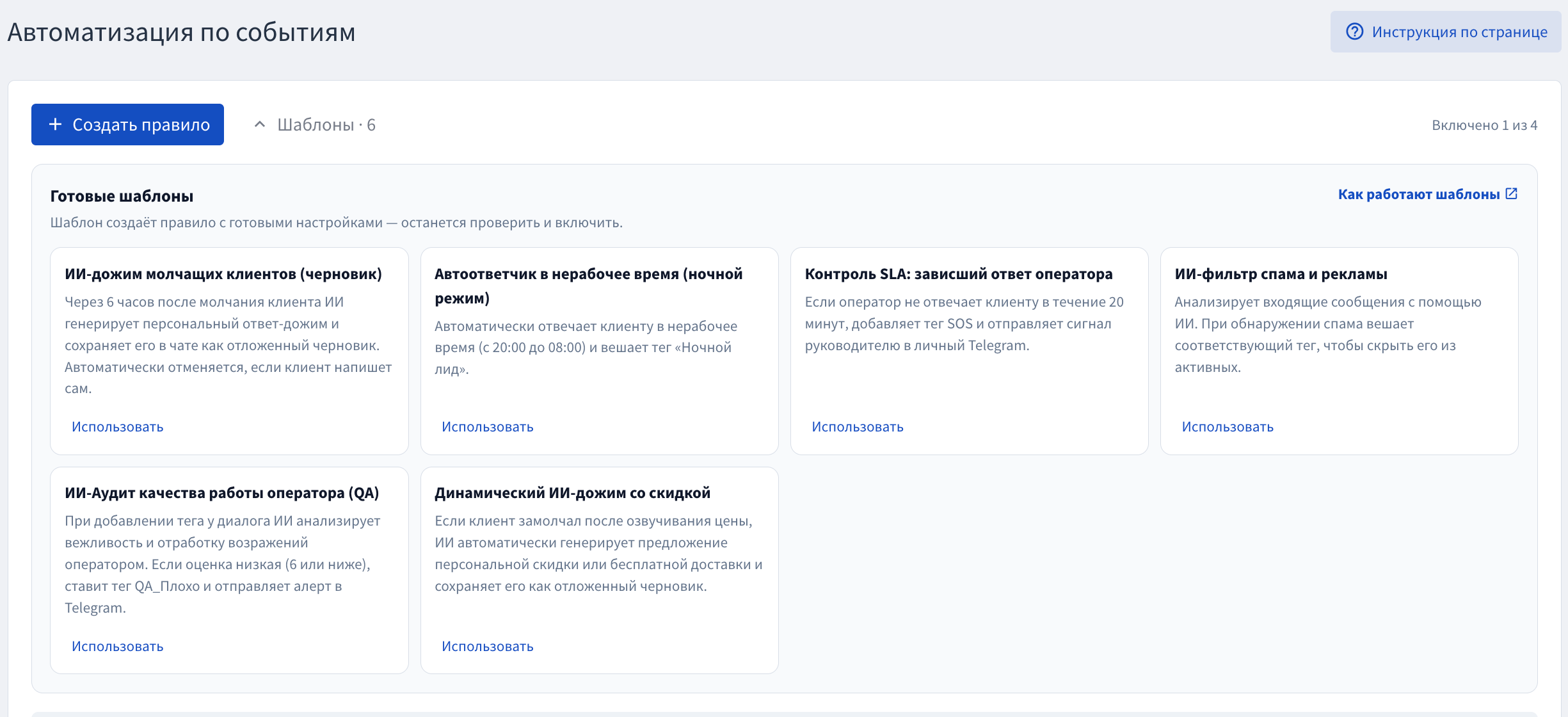The height and width of the screenshot is (717, 1568).
Task: Click title Динамический ИИ-дожим со скидкой
Action: pyautogui.click(x=573, y=493)
